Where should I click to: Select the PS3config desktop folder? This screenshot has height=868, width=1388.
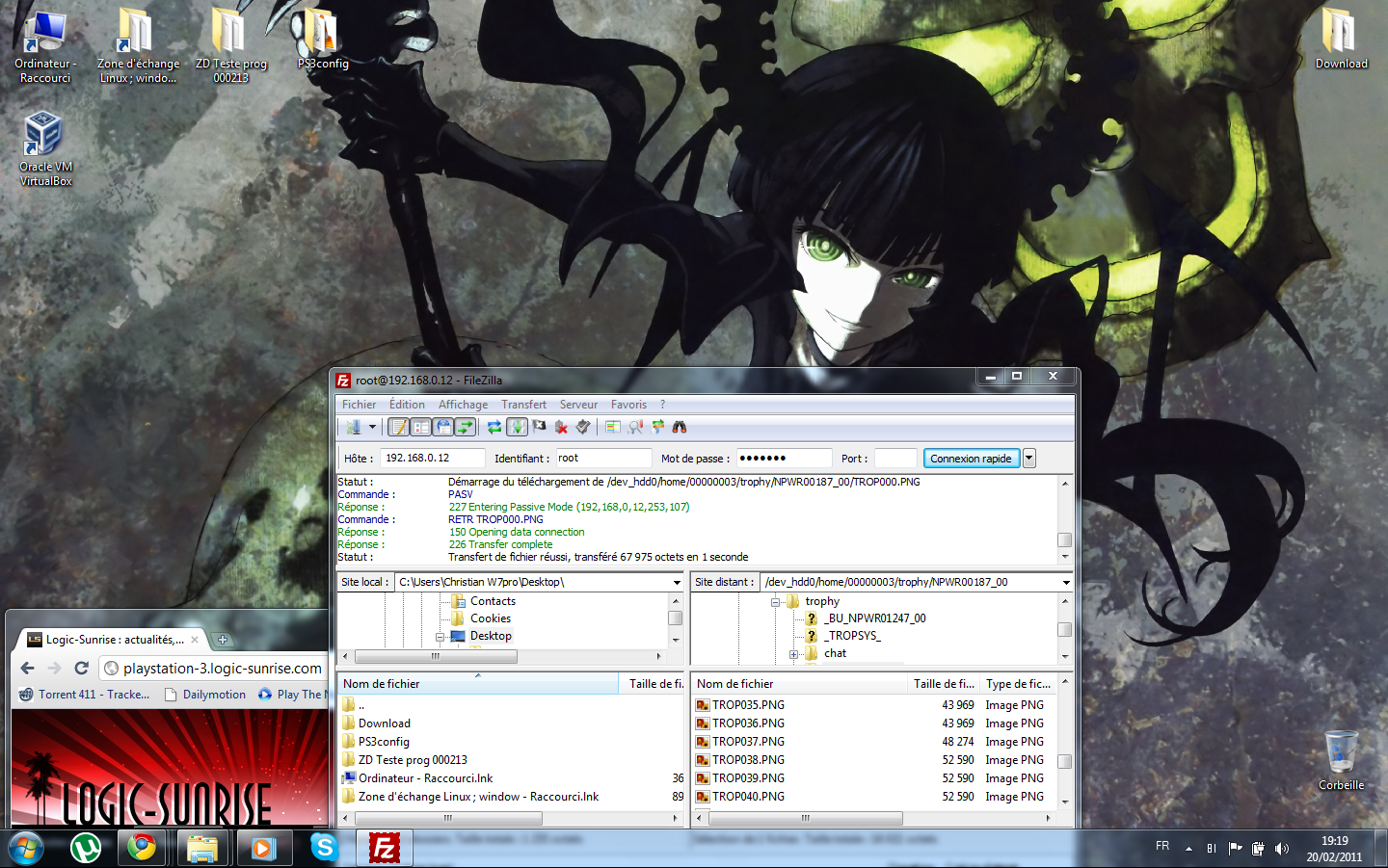point(323,40)
